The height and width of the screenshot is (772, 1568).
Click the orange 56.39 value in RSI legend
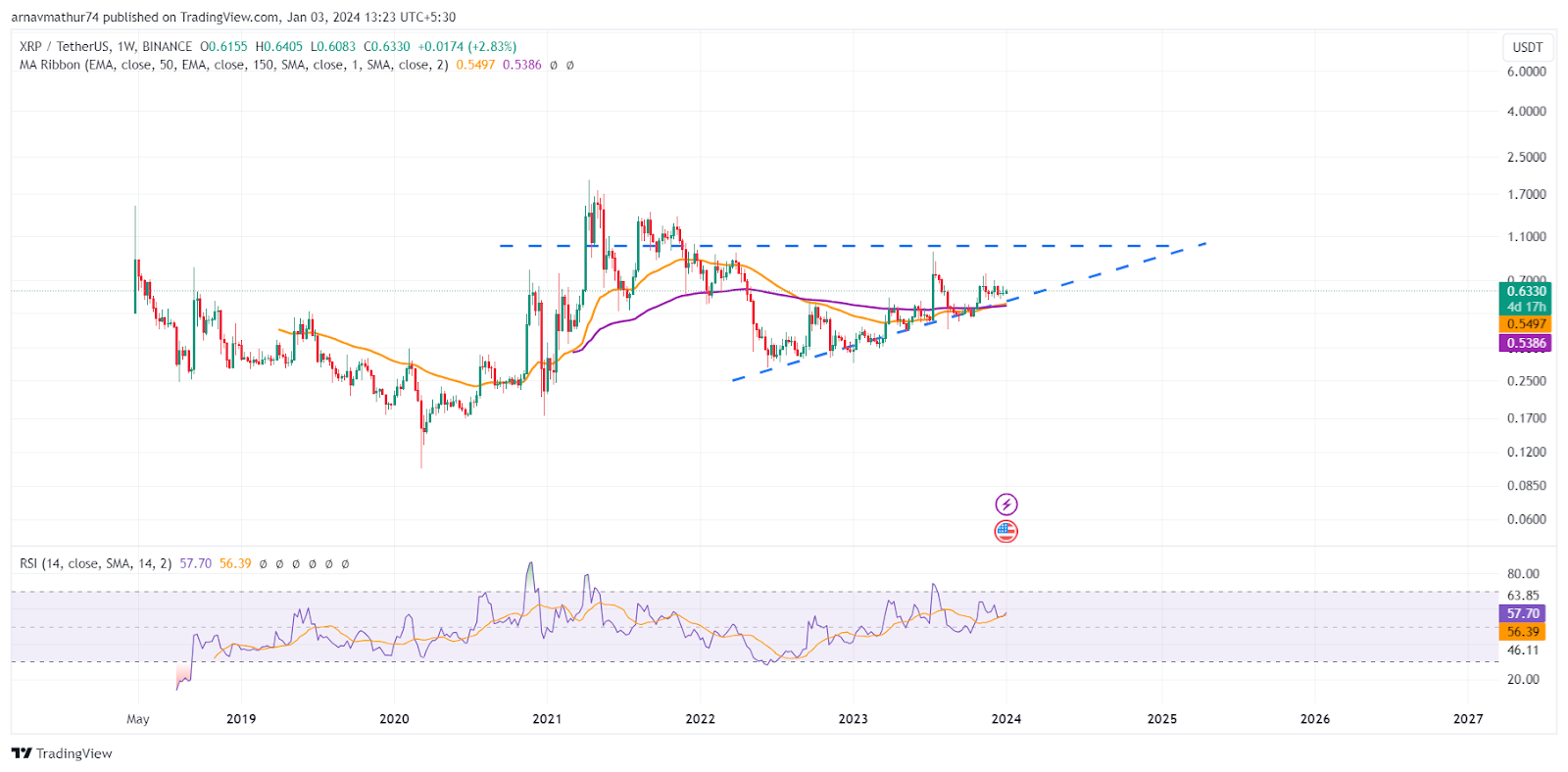pos(235,563)
